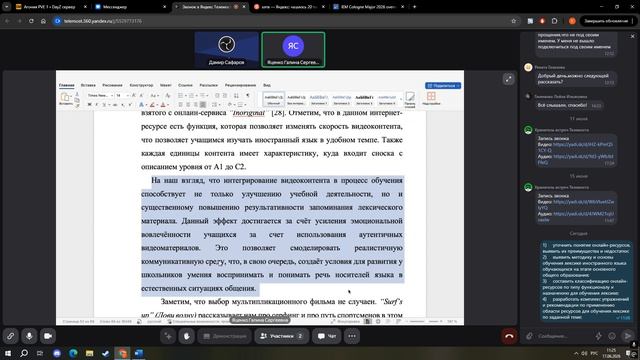Viewport: 640px width, 360px height.
Task: Toggle bold formatting in Word
Action: [x=89, y=105]
